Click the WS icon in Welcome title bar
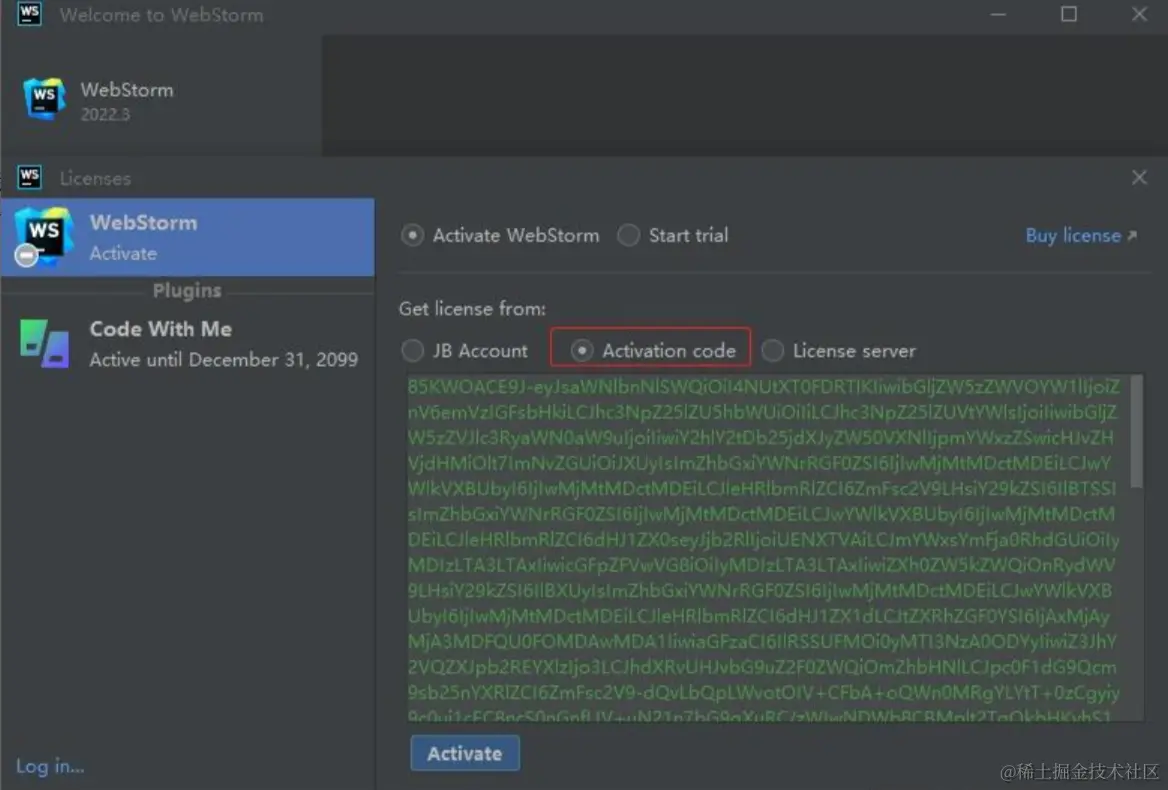 pos(29,14)
